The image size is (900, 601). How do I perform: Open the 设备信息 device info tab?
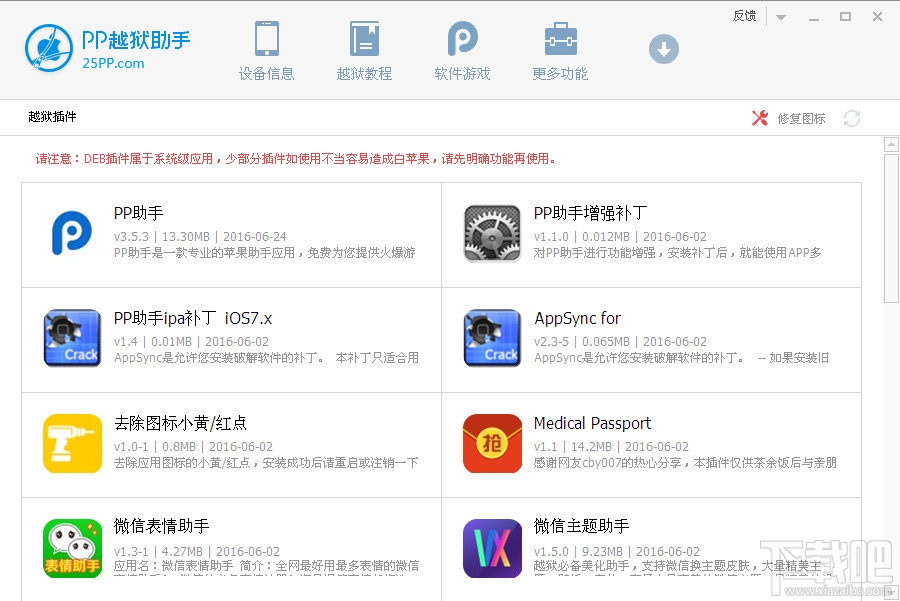click(x=266, y=51)
